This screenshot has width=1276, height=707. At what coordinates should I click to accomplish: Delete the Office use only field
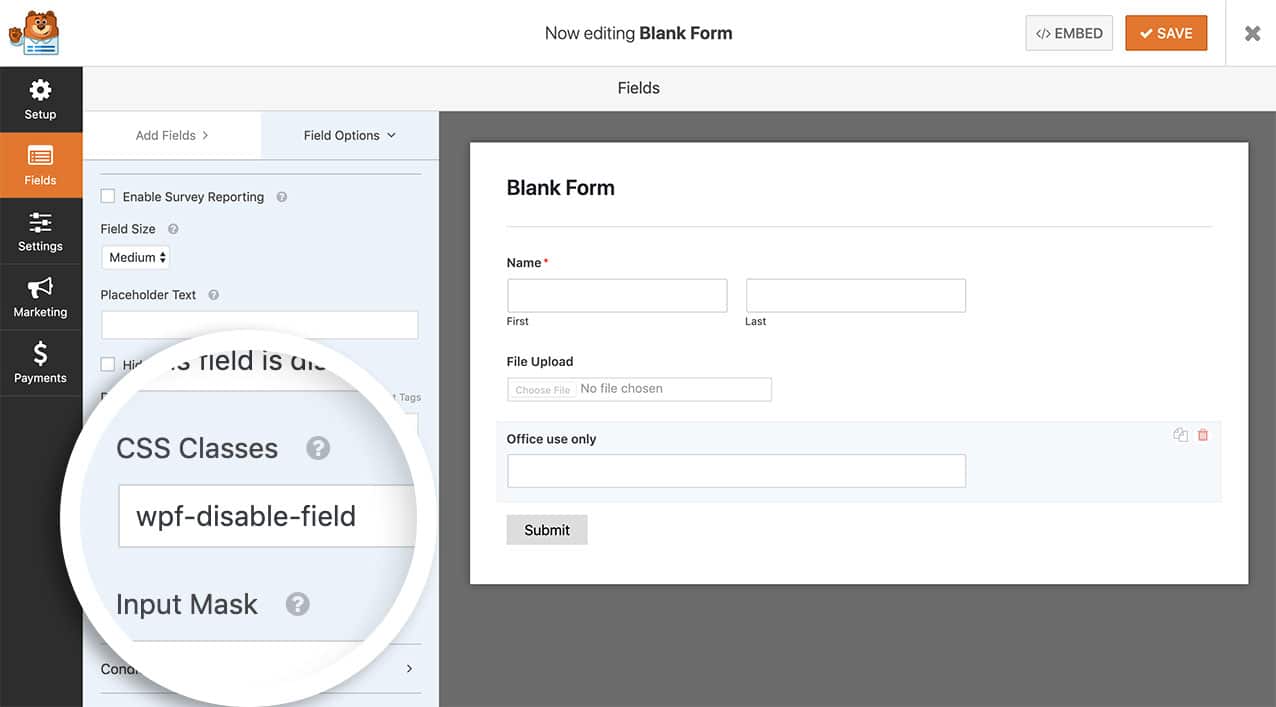point(1203,435)
